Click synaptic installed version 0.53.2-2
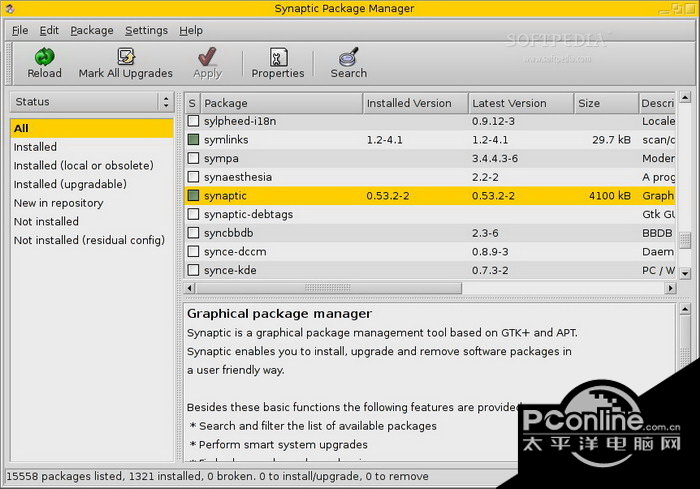 (x=388, y=196)
